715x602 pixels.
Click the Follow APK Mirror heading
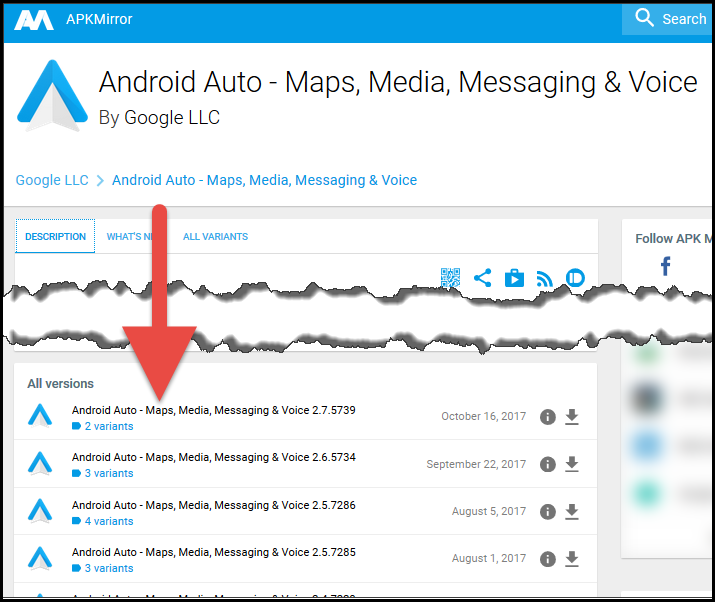click(x=673, y=239)
